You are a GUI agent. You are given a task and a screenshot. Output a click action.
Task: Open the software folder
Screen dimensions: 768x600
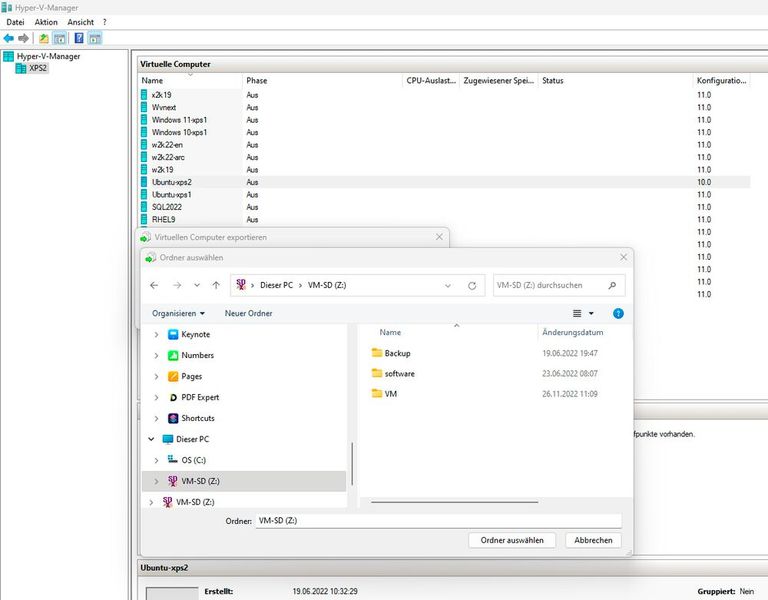click(x=399, y=374)
